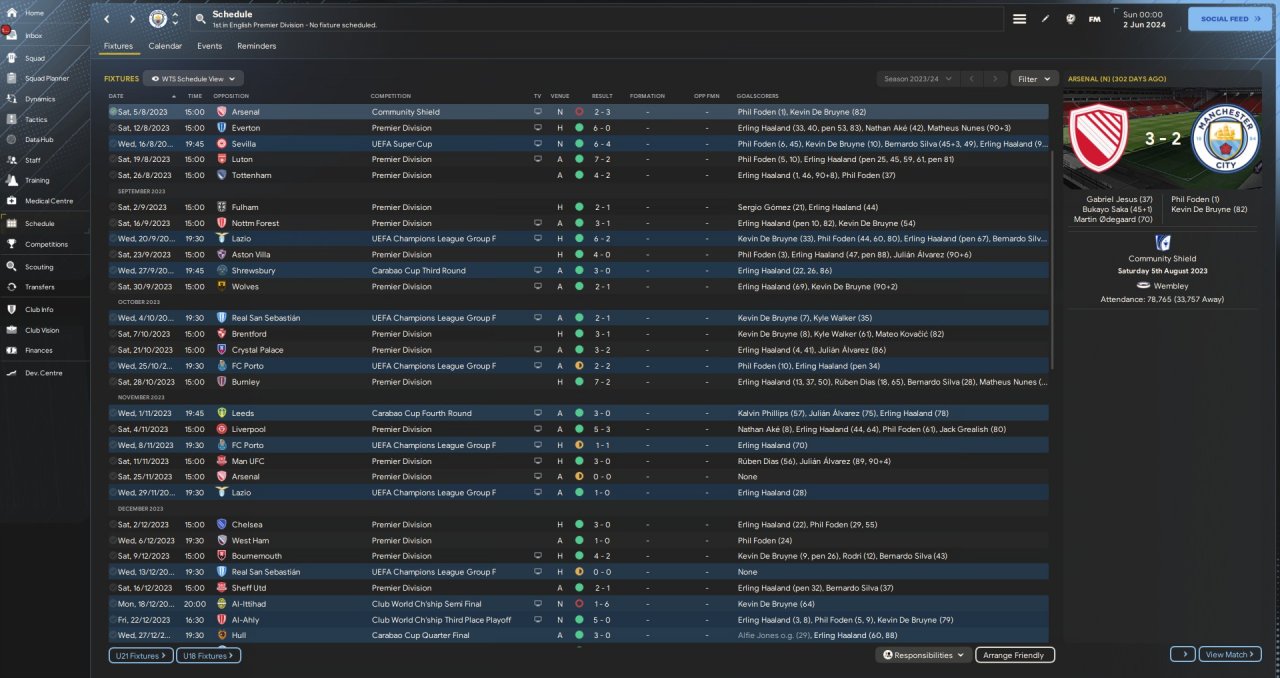Viewport: 1280px width, 678px height.
Task: Tick the circle beside the Fulham fixture
Action: pos(113,207)
